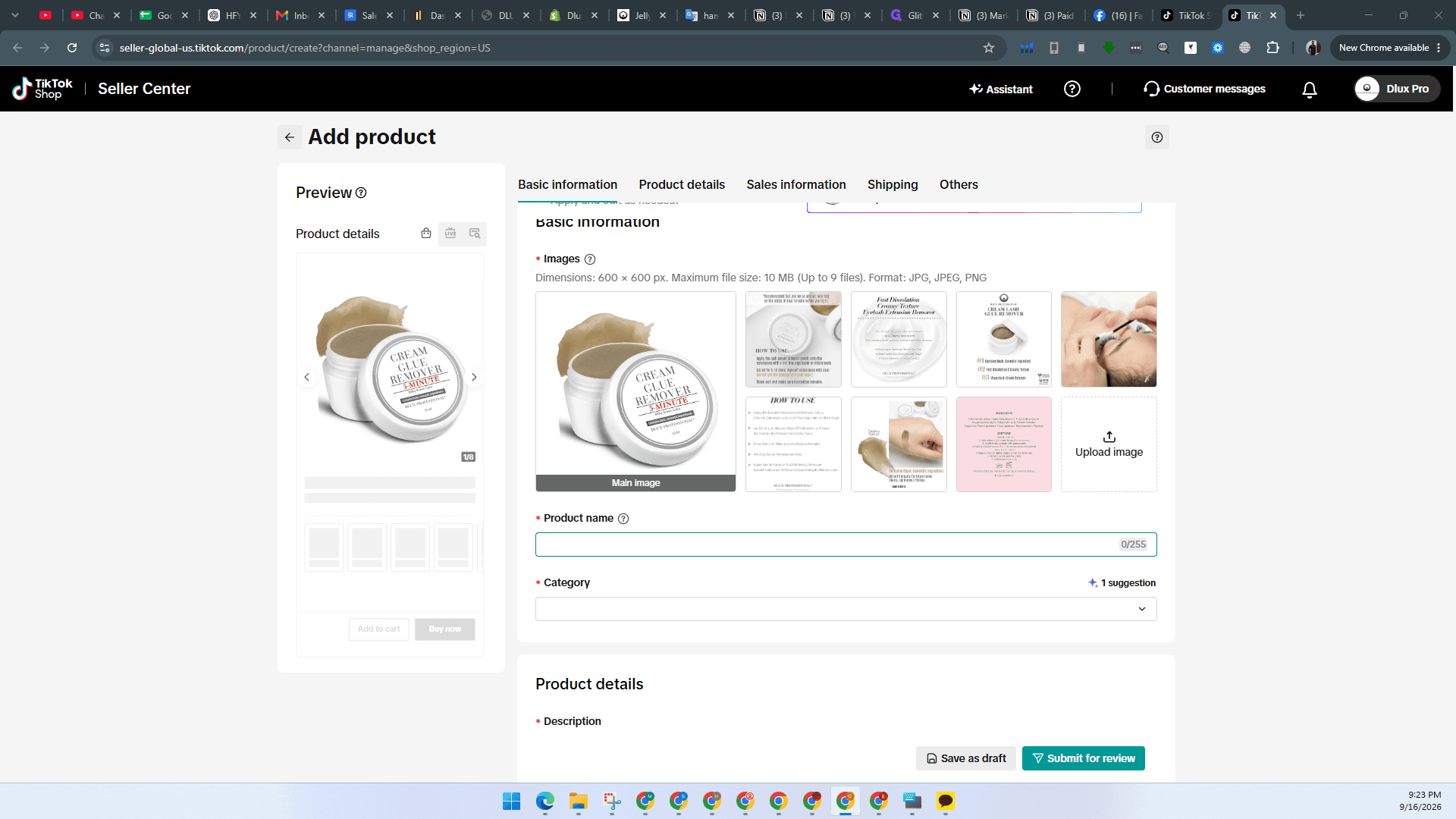The width and height of the screenshot is (1456, 819).
Task: Switch to the Others tab
Action: pos(959,185)
